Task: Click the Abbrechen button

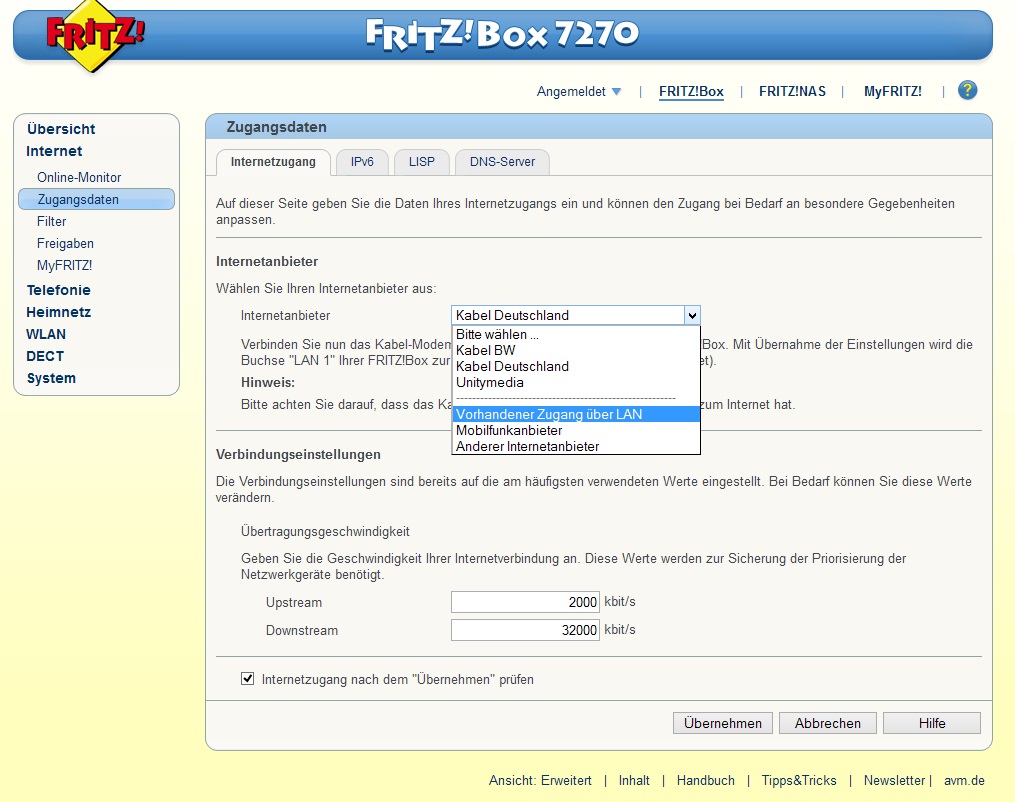Action: pyautogui.click(x=827, y=723)
